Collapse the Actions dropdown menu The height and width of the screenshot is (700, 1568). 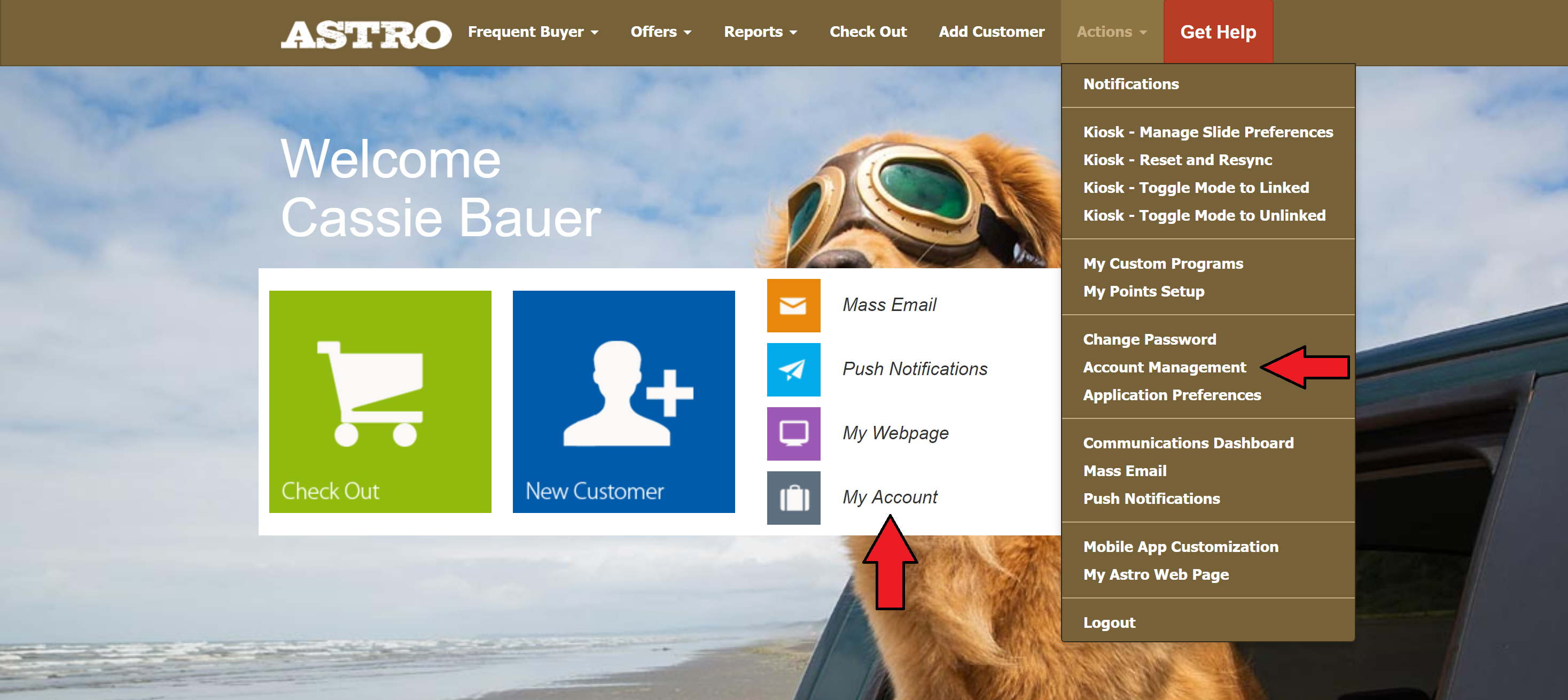coord(1111,32)
